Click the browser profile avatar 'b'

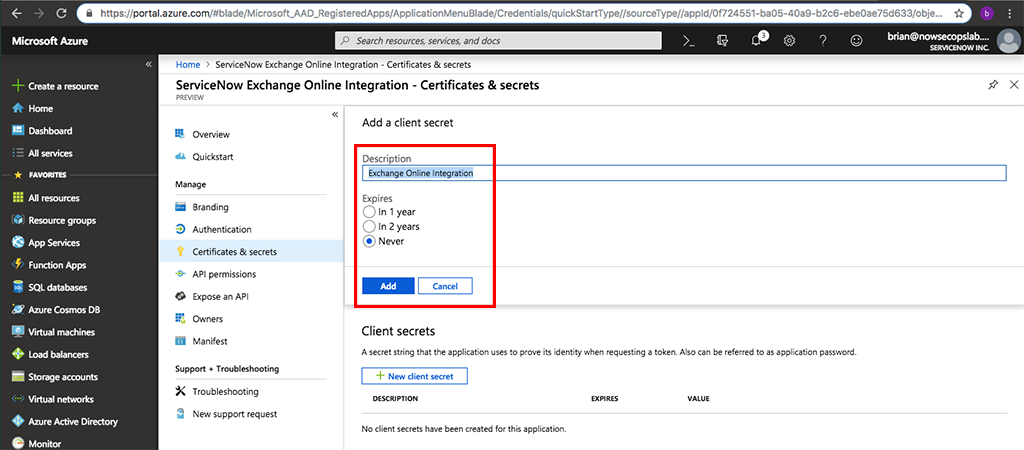click(986, 13)
